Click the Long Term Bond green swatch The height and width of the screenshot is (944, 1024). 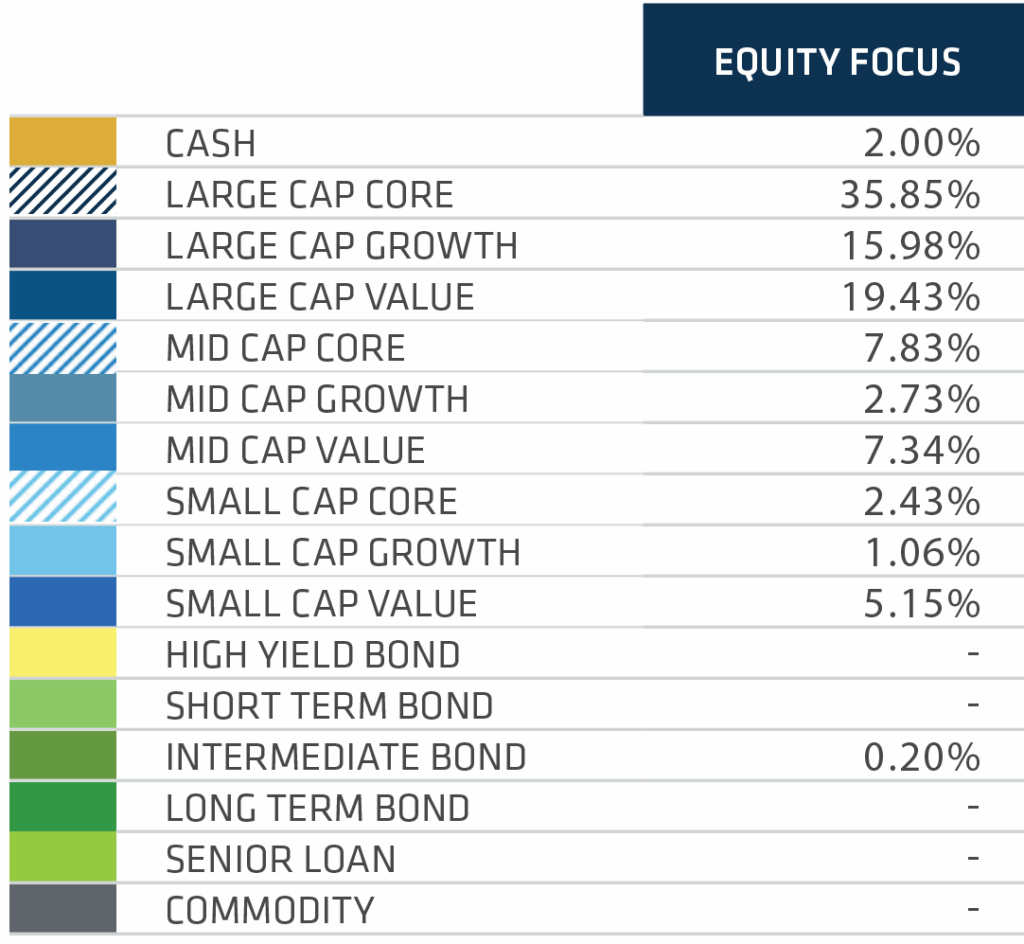tap(63, 807)
